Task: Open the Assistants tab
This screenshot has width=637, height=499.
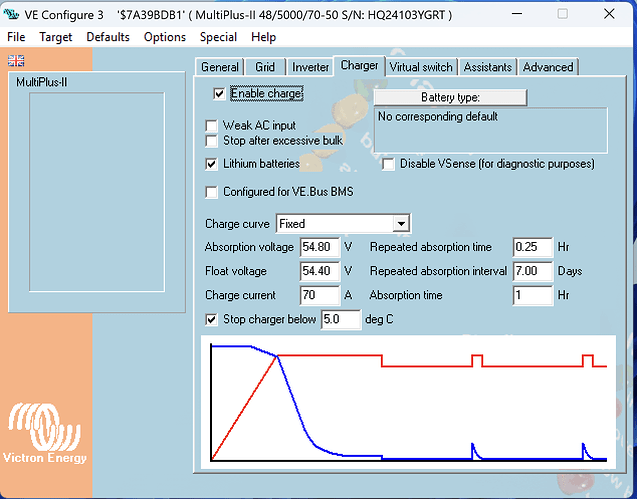Action: point(488,67)
